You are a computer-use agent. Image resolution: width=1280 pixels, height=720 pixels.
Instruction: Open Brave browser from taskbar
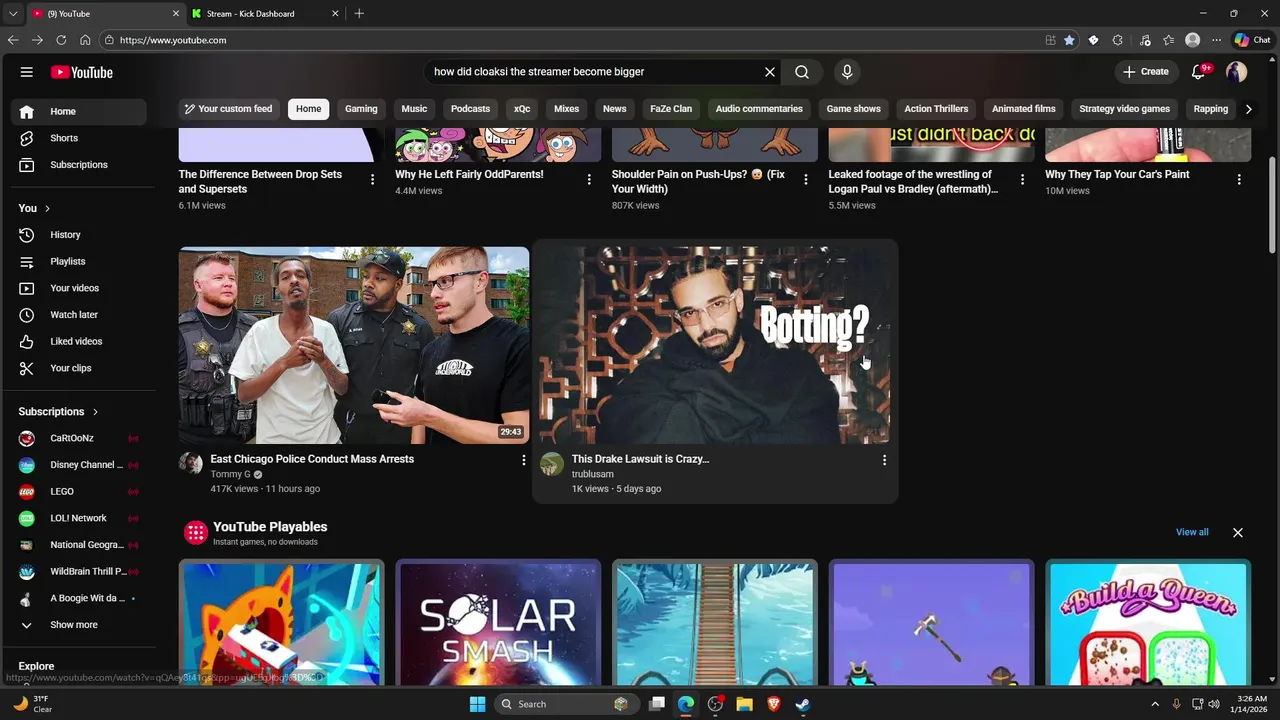click(x=773, y=704)
